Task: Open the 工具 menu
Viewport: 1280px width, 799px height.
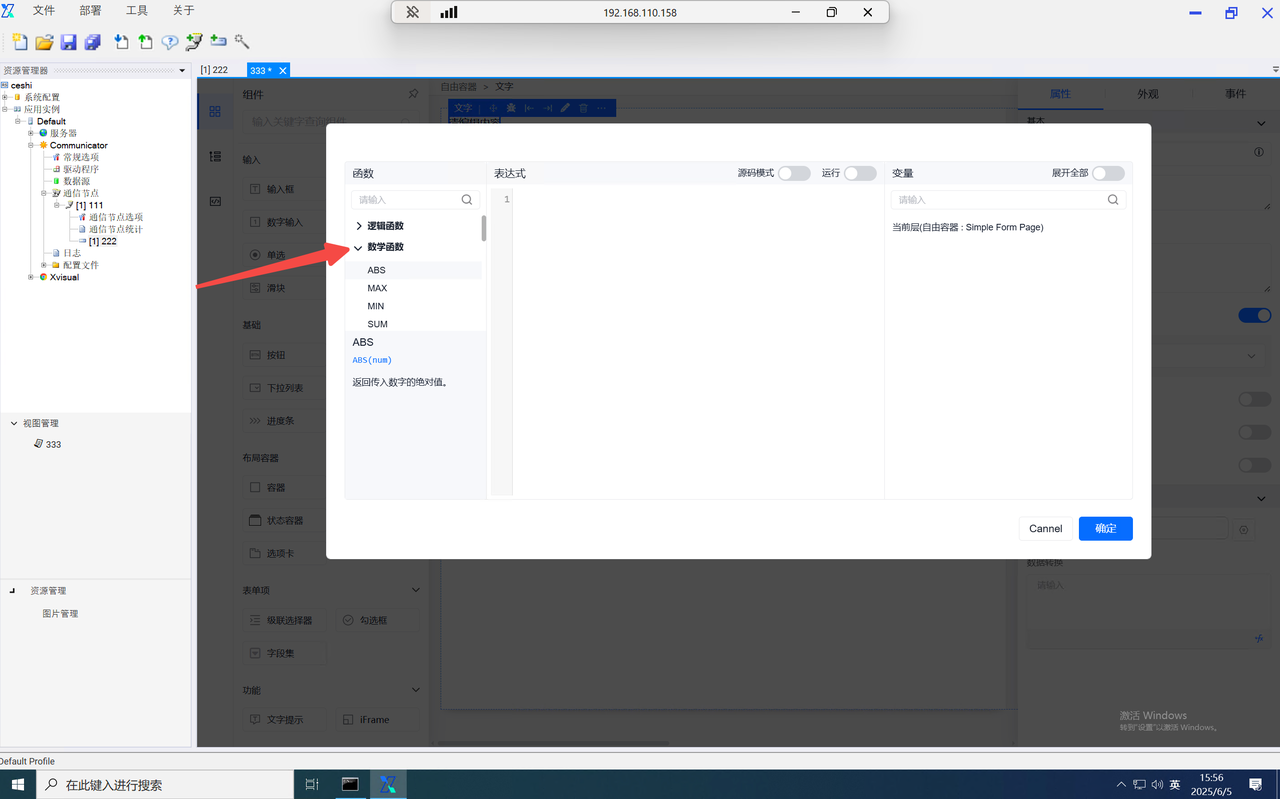Action: (137, 11)
